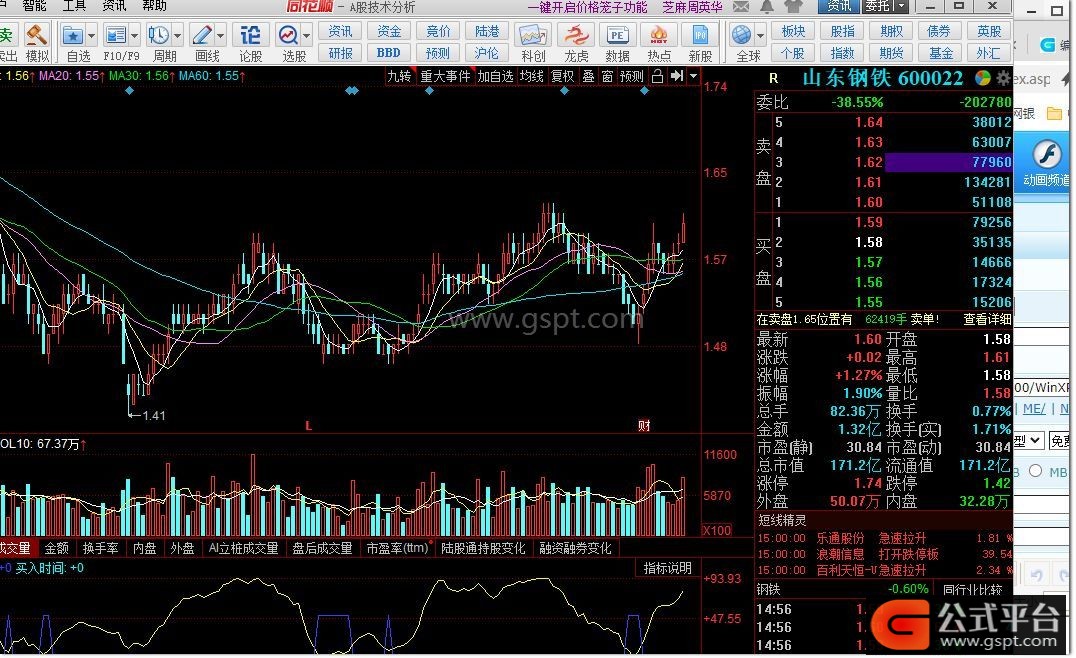Toggle the 叠 overlay chart option
The width and height of the screenshot is (1076, 658).
tap(588, 76)
